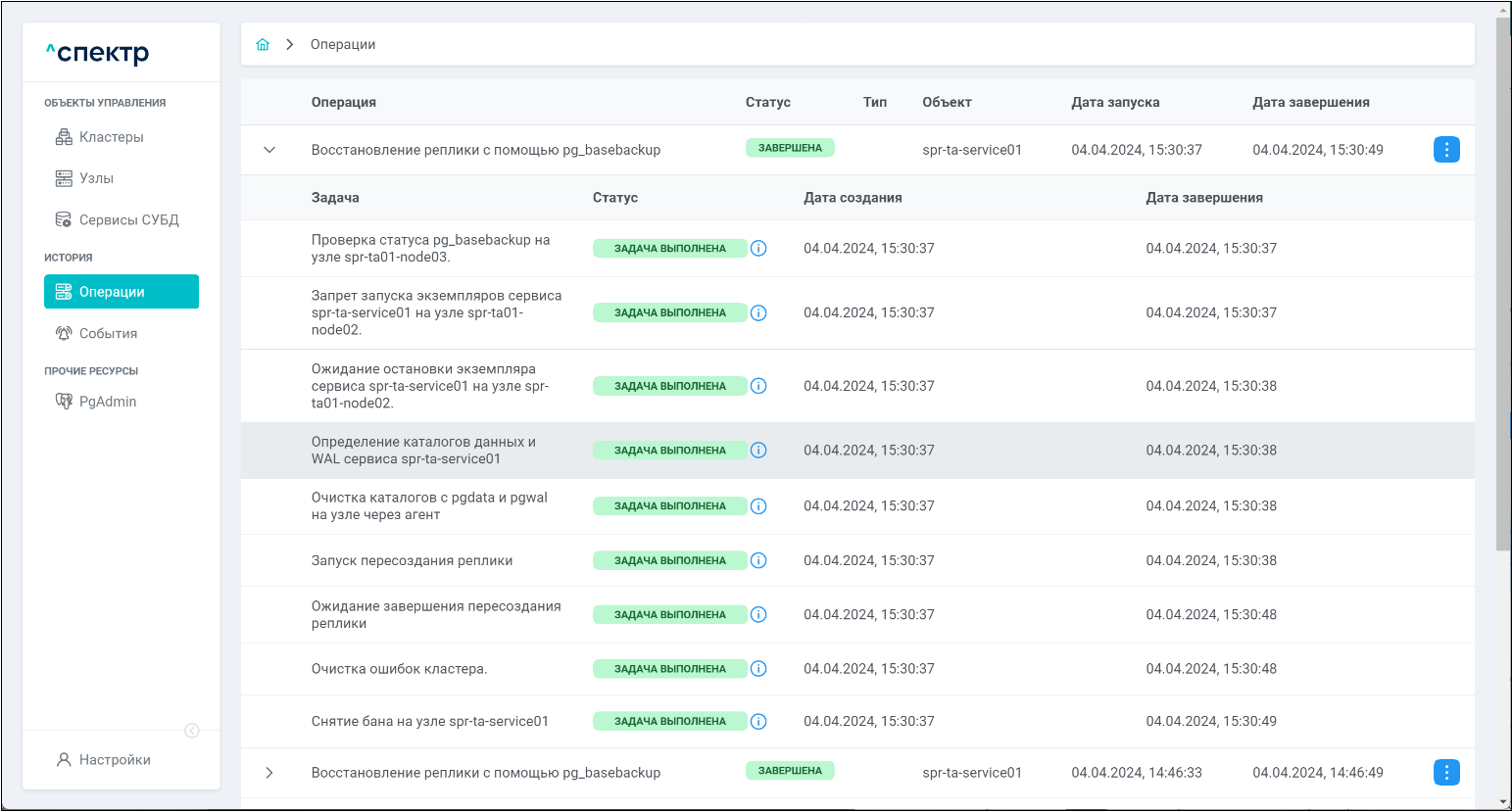Click Операции breadcrumb text

(x=343, y=45)
